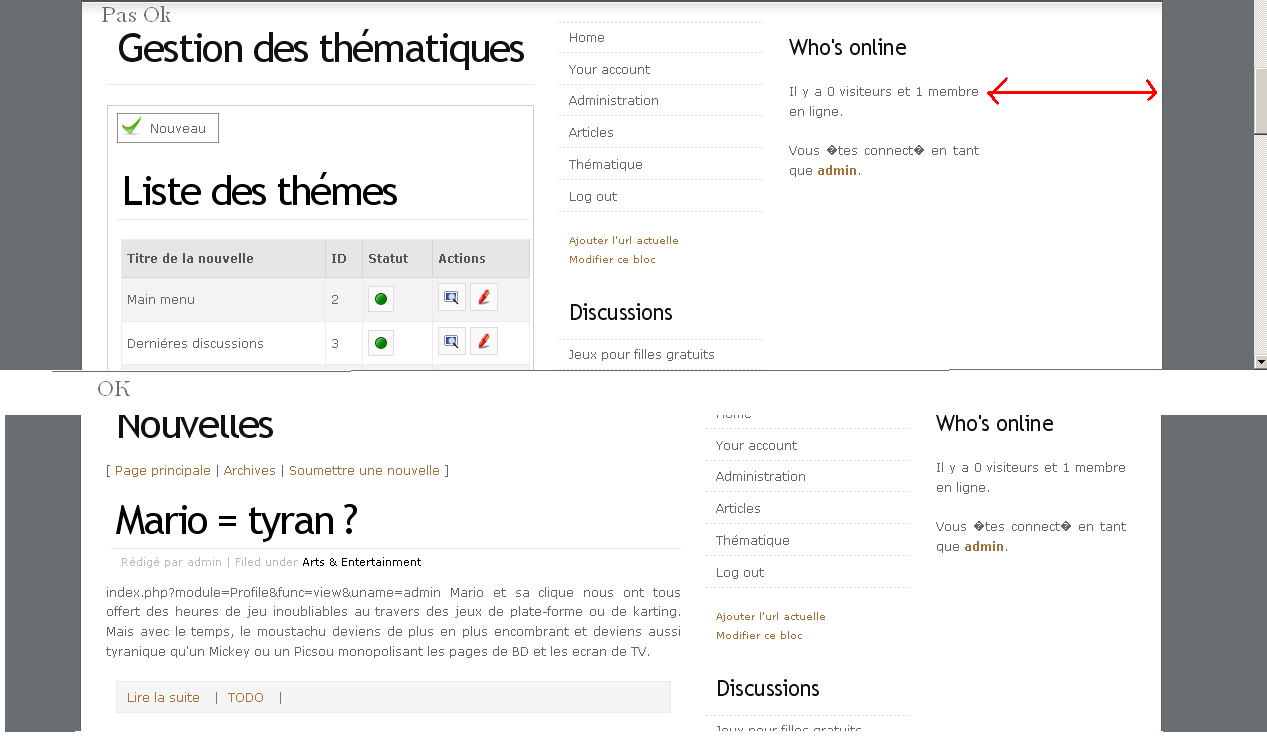Click Who's online heading in Pas Ok page

point(847,47)
